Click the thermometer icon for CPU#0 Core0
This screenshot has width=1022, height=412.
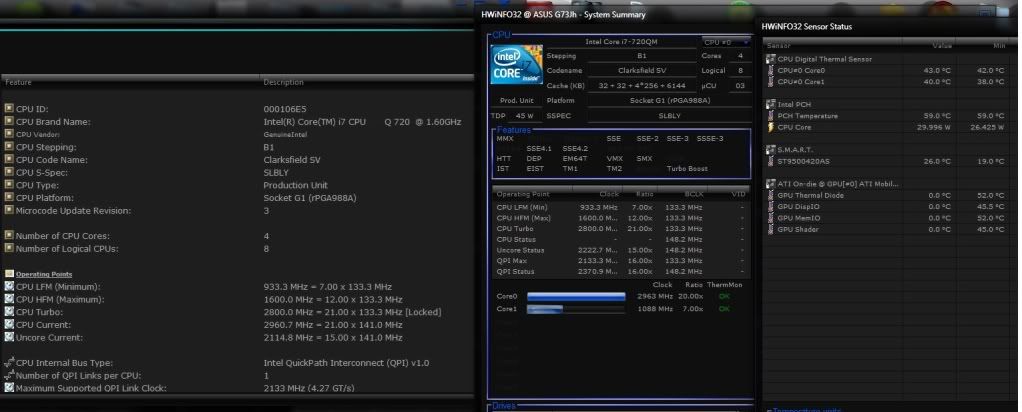[x=771, y=70]
